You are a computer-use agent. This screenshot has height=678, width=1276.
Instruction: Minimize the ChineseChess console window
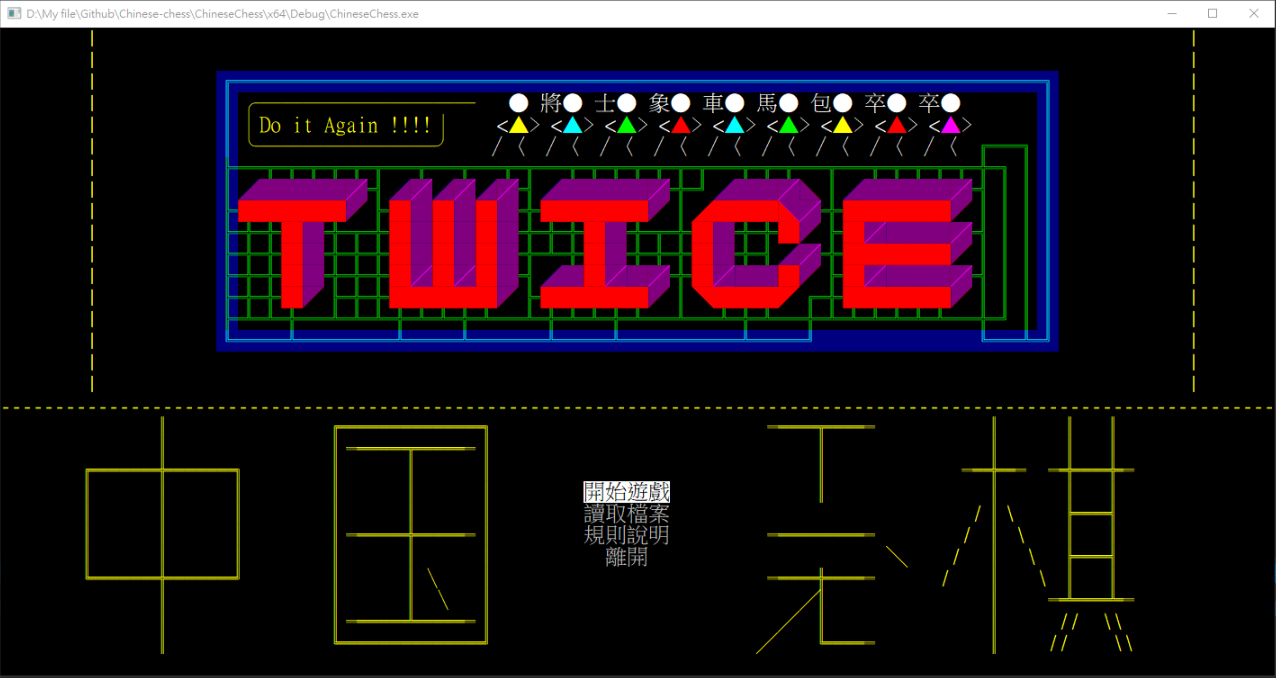point(1172,13)
